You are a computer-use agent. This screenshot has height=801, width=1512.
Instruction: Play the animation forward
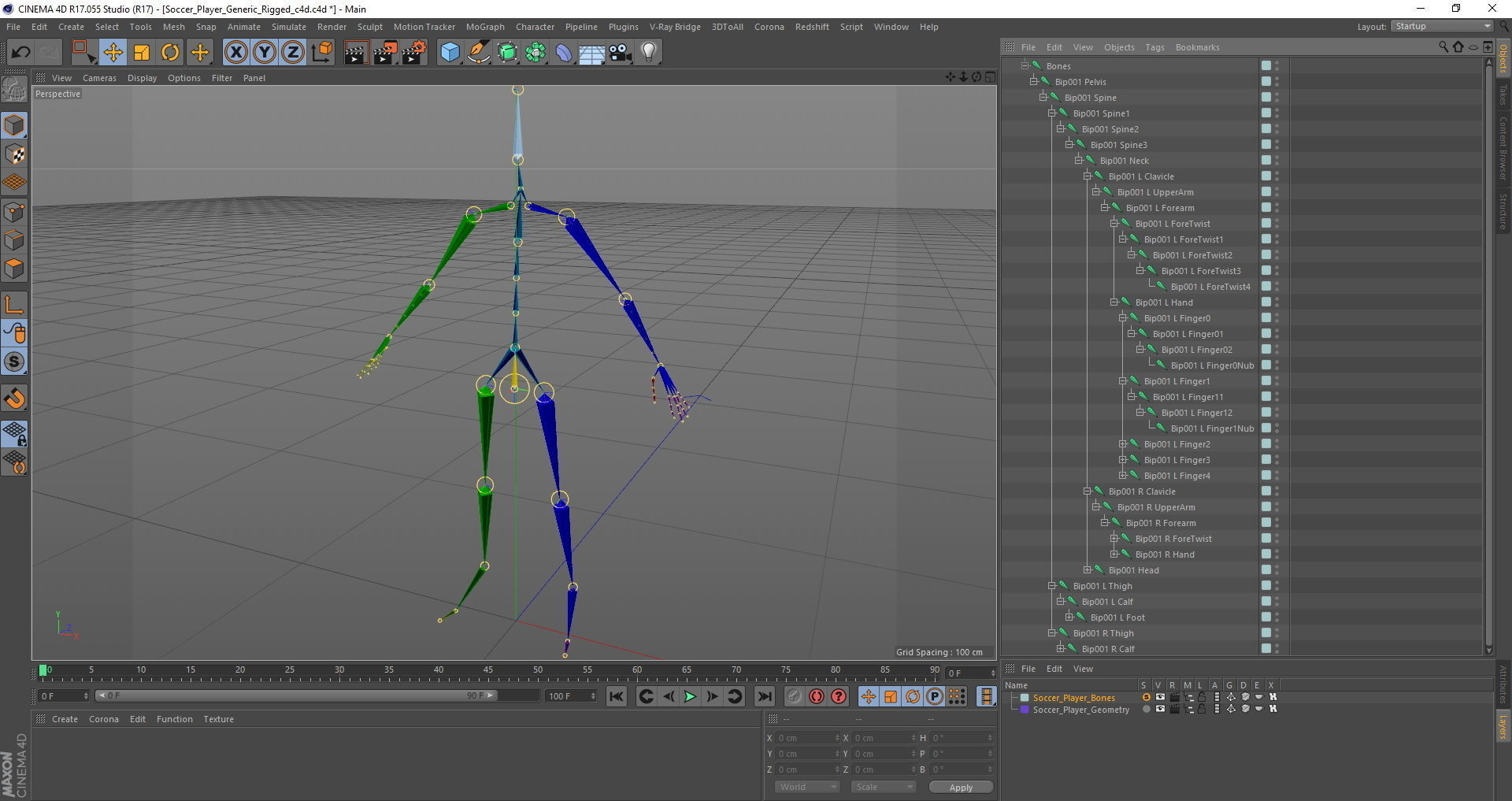click(x=690, y=696)
